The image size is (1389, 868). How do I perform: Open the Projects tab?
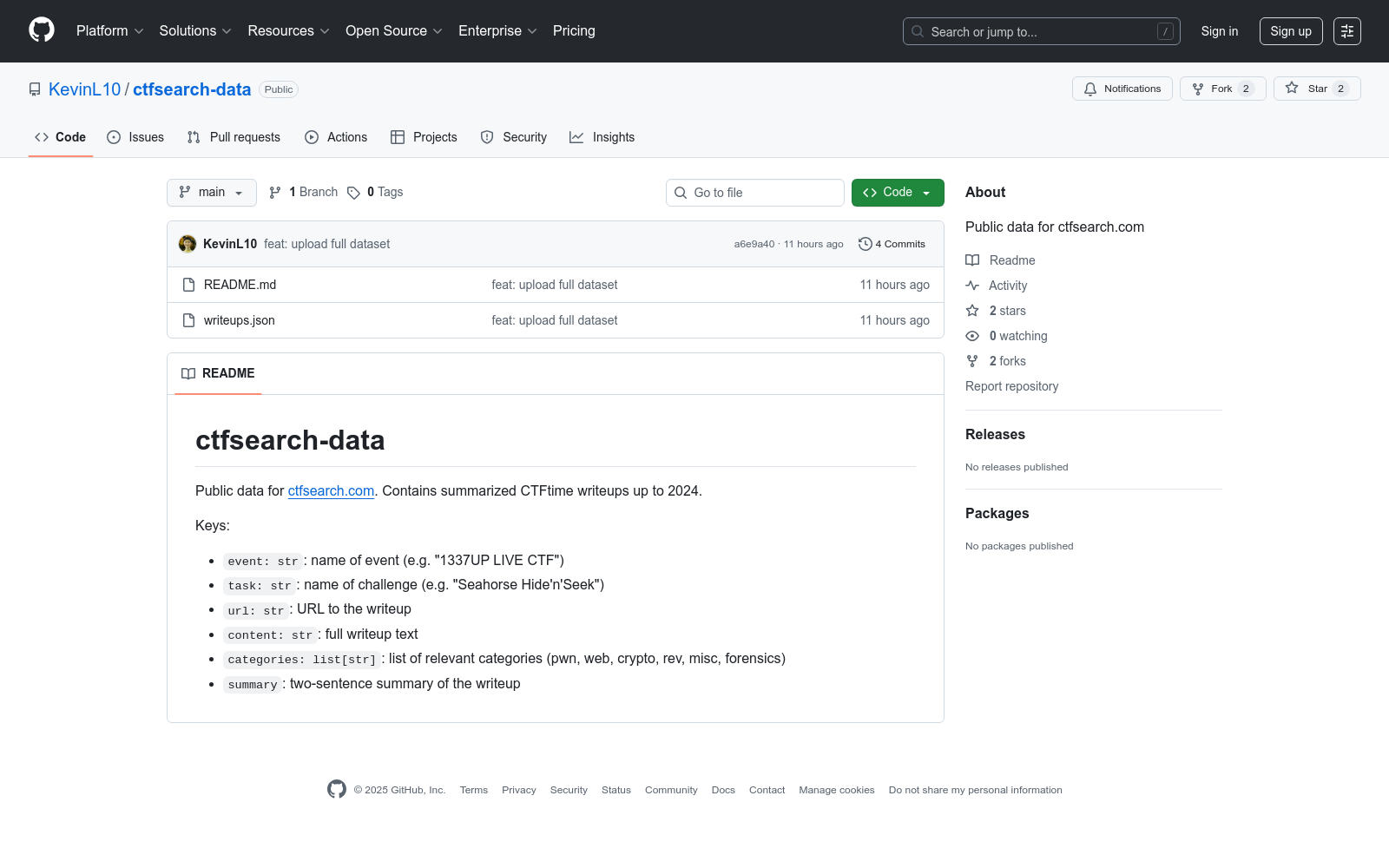(424, 137)
